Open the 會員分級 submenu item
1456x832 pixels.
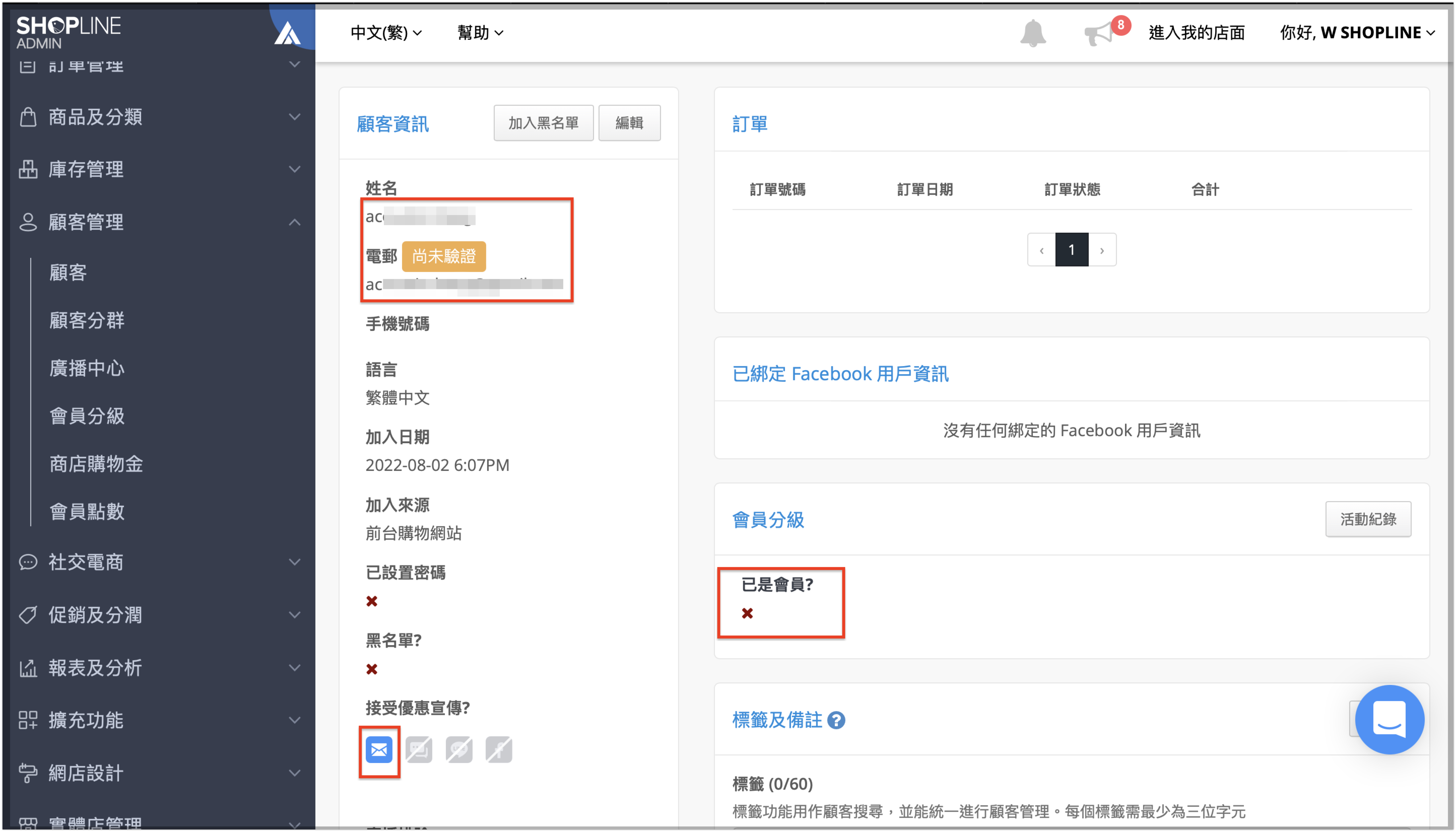[x=87, y=416]
